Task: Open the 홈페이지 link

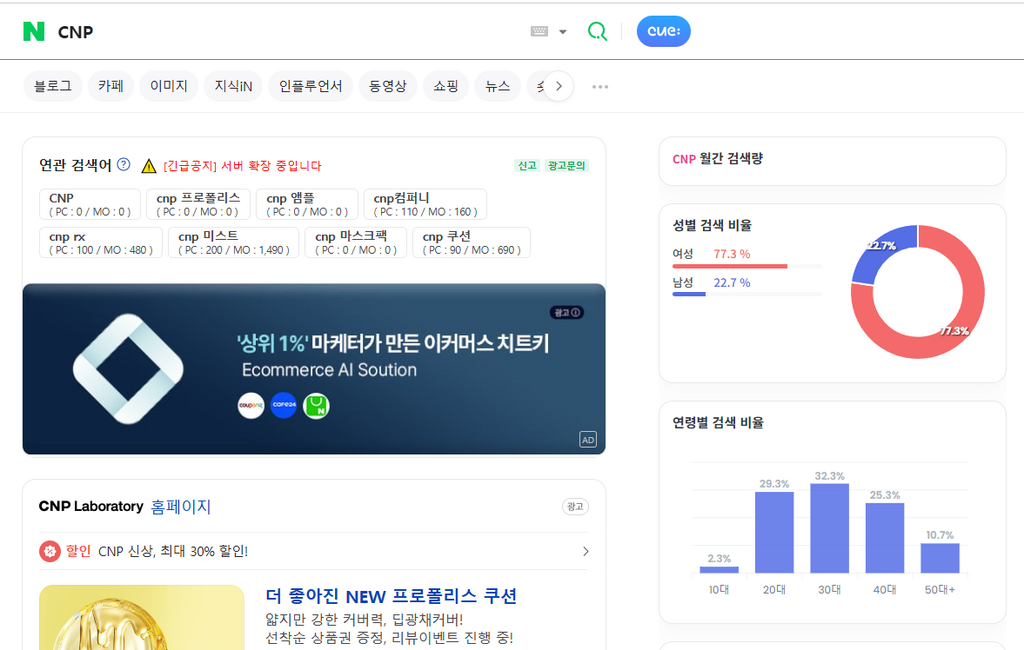Action: tap(181, 506)
